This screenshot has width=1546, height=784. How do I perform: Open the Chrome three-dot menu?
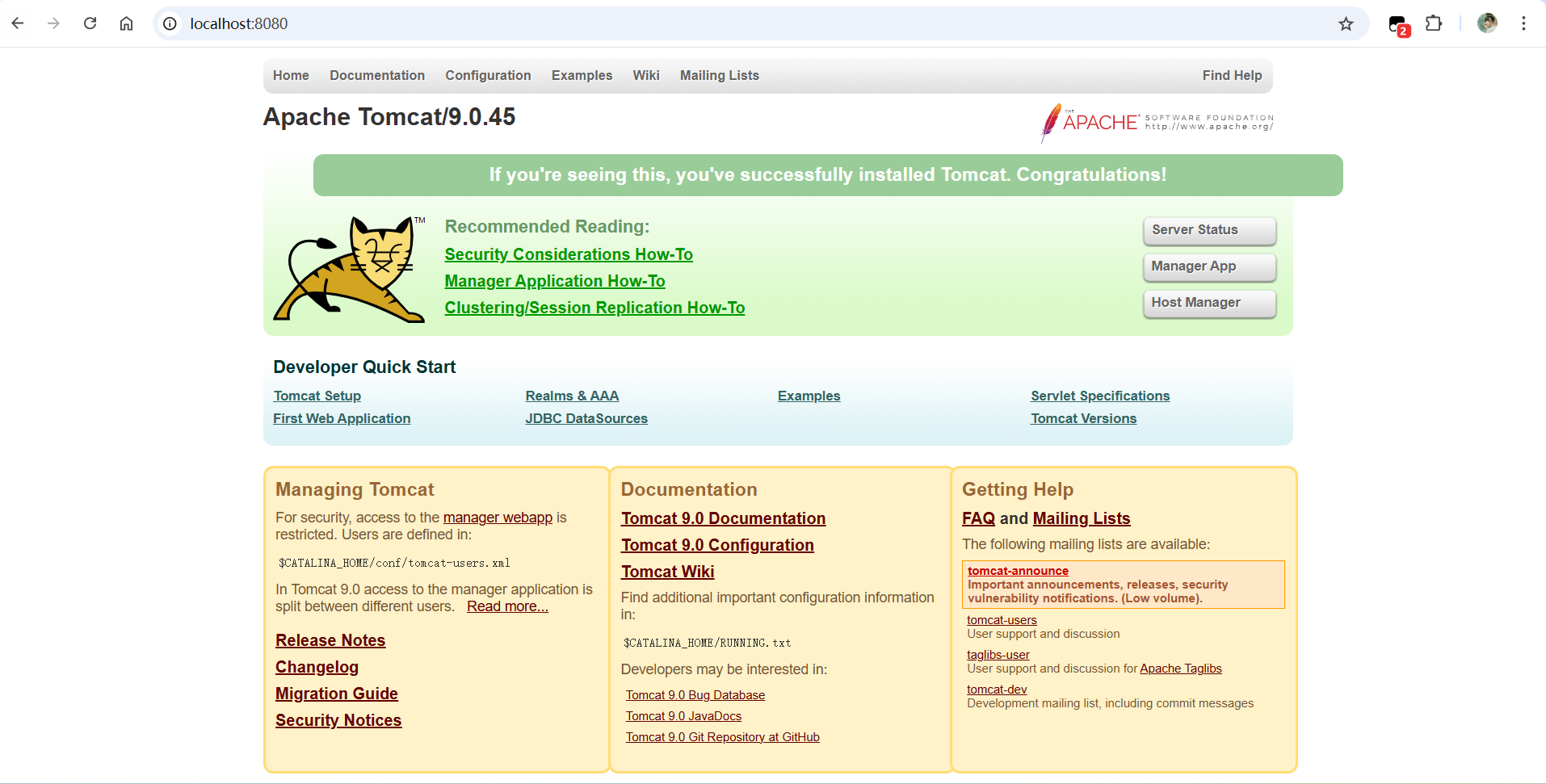tap(1523, 23)
